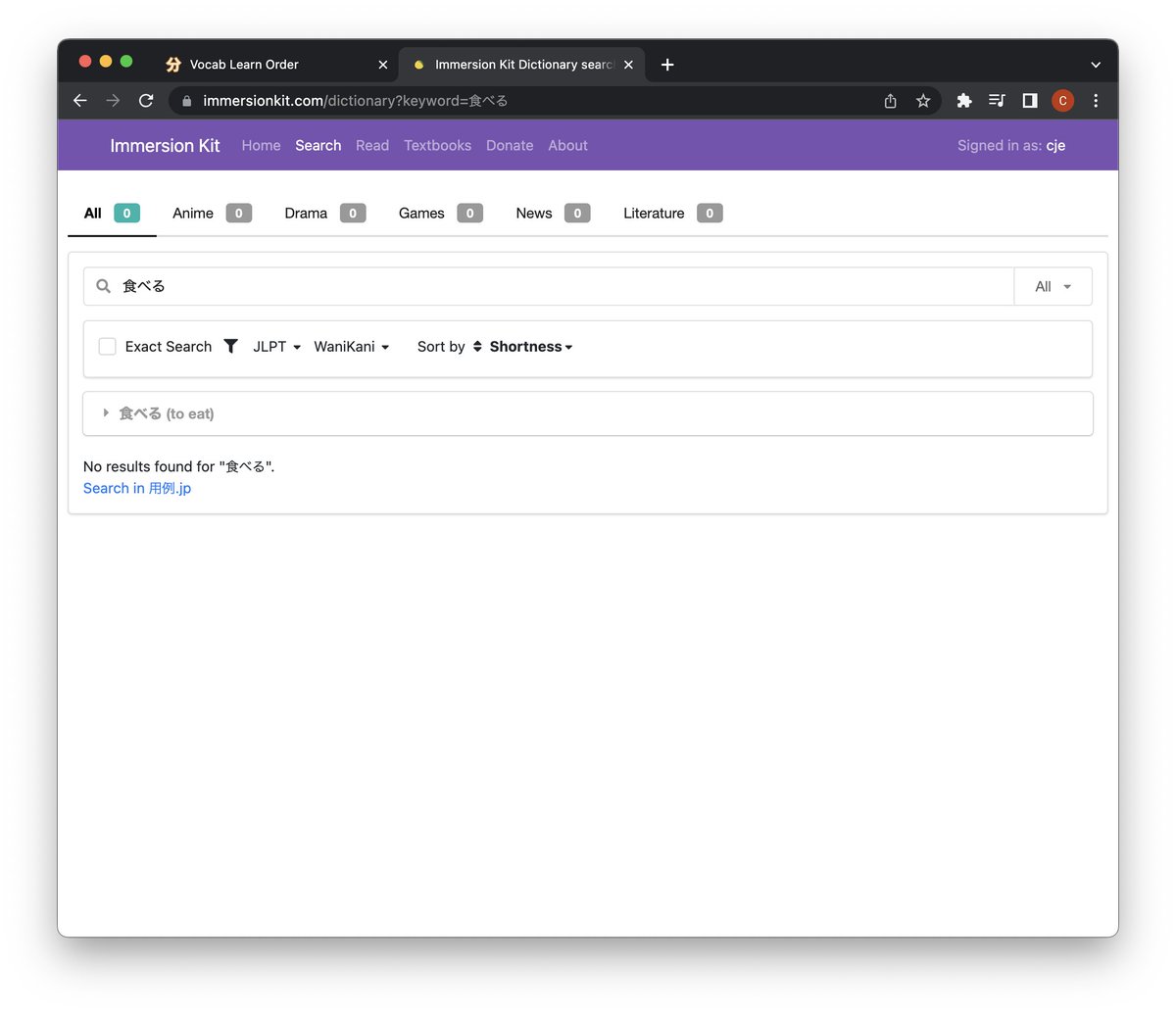Switch to the News tab
1176x1013 pixels.
coord(553,213)
